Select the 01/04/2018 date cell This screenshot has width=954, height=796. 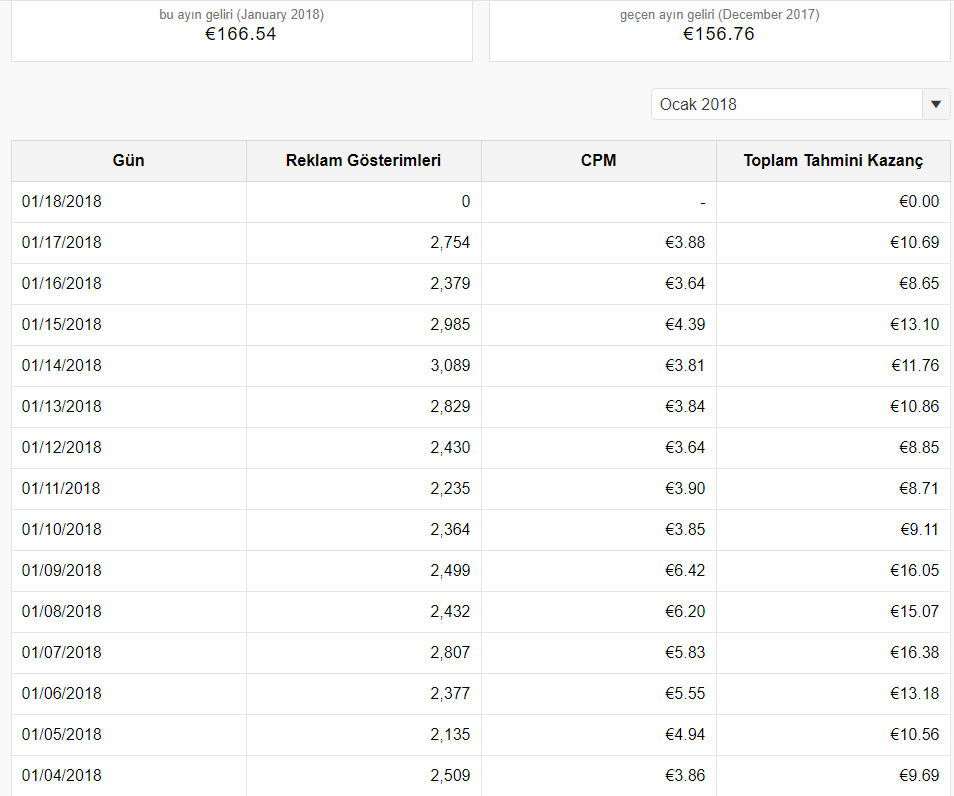click(62, 776)
